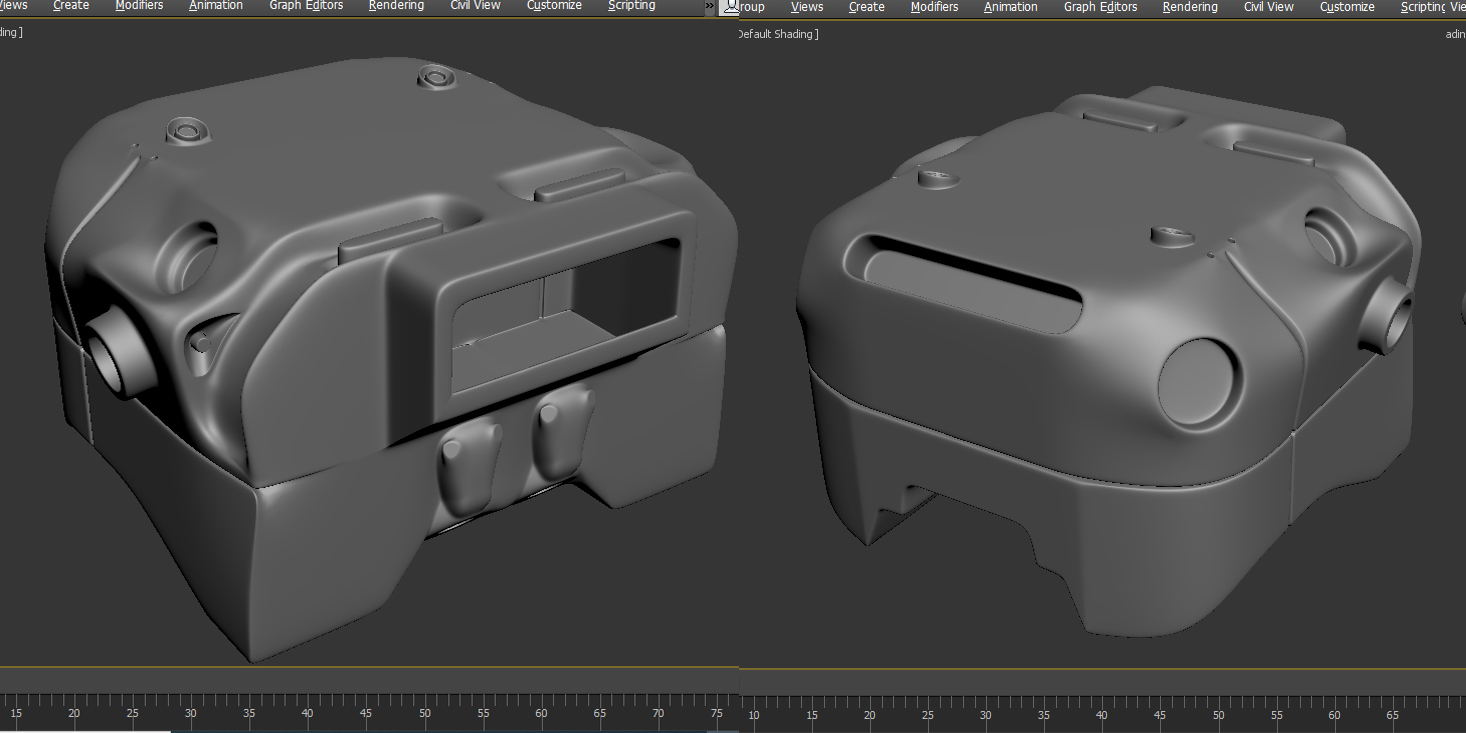Open the Customize menu in the left instance
The image size is (1466, 733).
pyautogui.click(x=554, y=6)
